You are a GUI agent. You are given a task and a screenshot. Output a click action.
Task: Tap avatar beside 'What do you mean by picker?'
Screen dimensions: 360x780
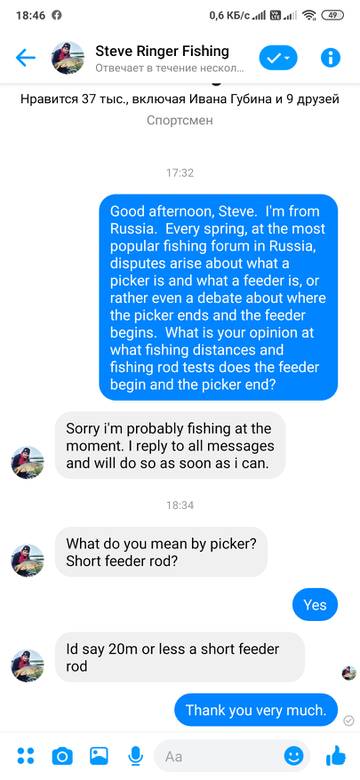[x=27, y=560]
